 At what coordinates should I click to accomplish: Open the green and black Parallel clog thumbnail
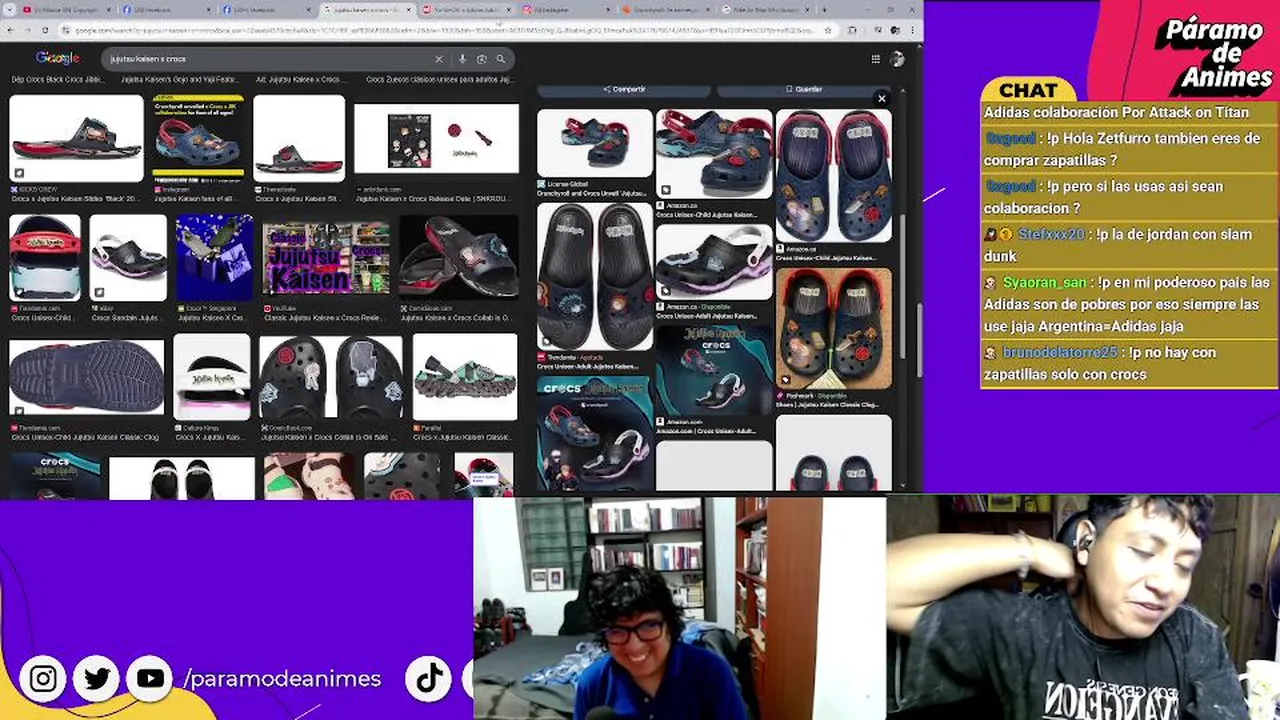(x=465, y=377)
